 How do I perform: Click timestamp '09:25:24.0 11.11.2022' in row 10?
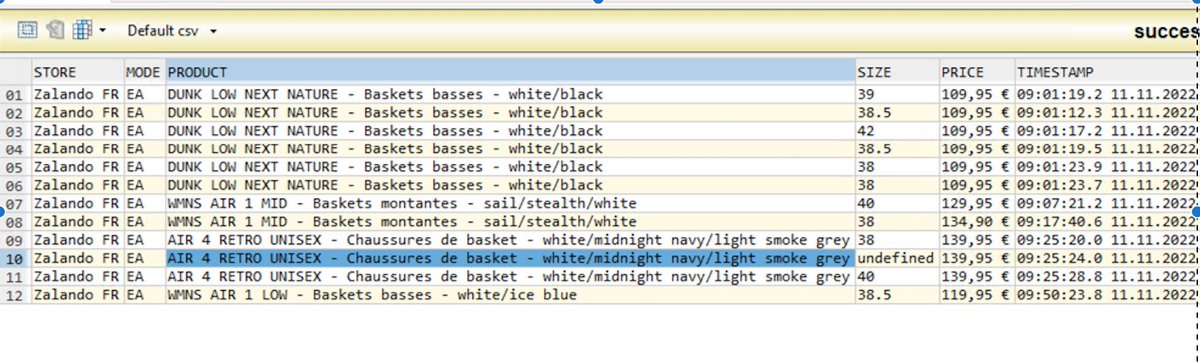pyautogui.click(x=1107, y=258)
